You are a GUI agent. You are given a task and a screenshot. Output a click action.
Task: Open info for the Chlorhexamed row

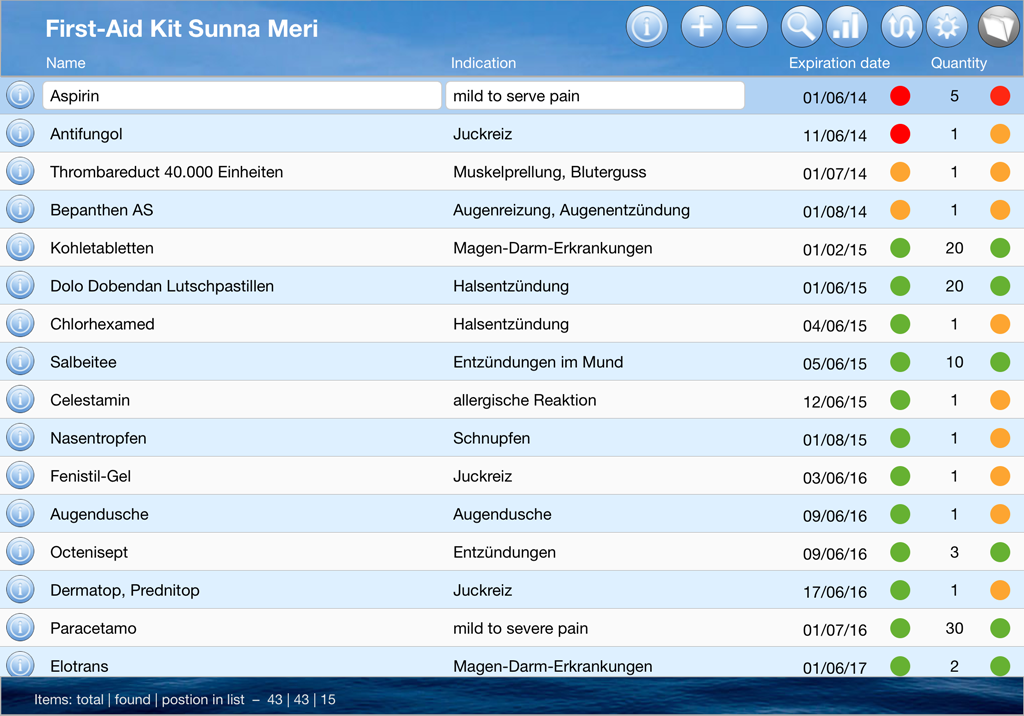coord(20,323)
